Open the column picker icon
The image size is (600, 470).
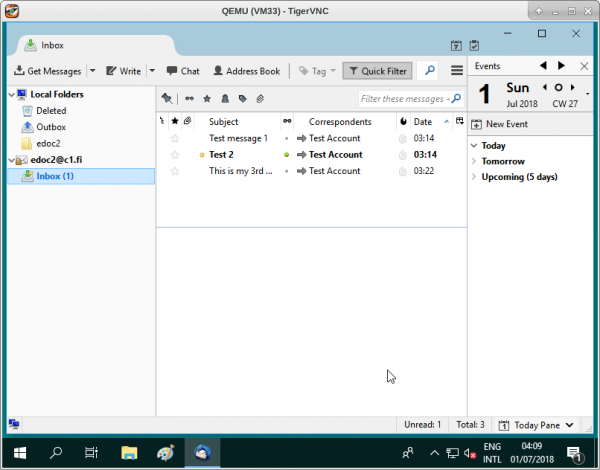point(460,121)
